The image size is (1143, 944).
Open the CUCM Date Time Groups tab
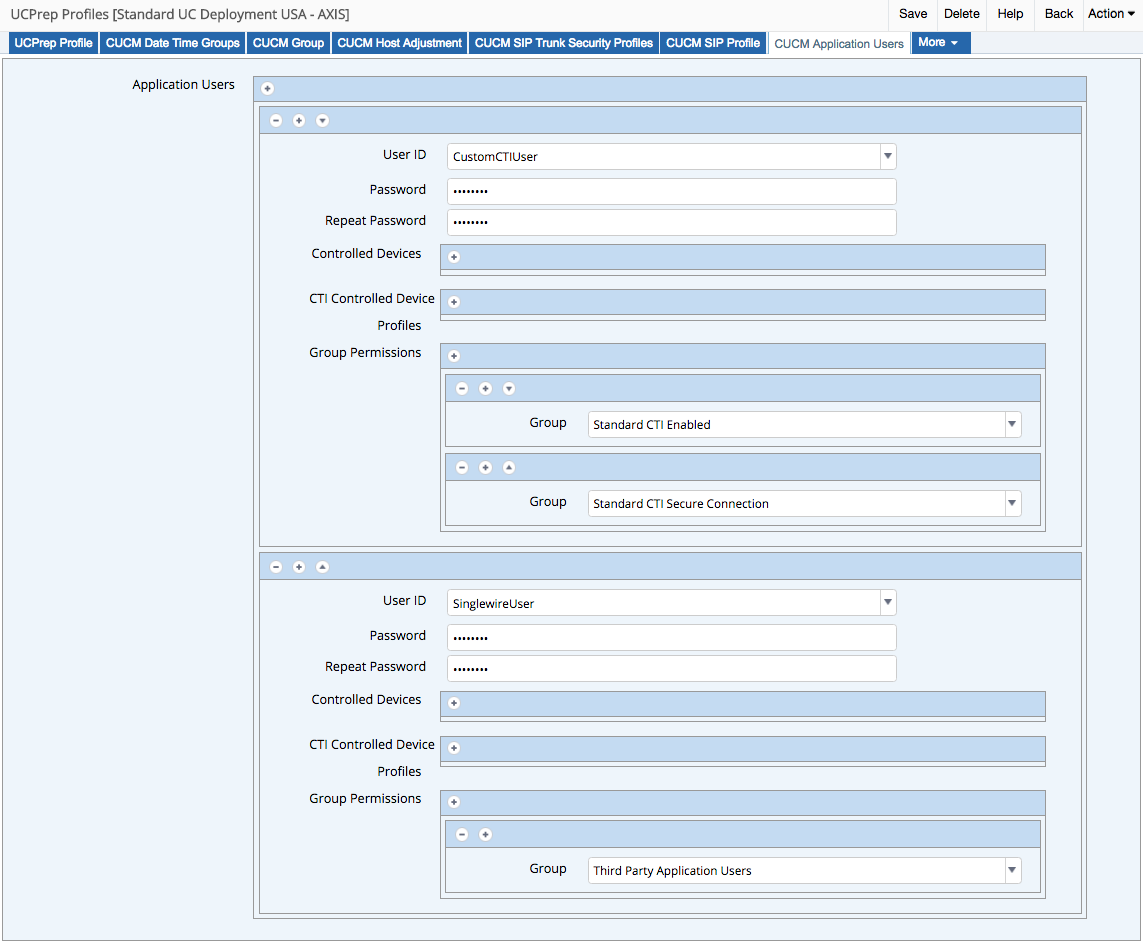point(173,43)
